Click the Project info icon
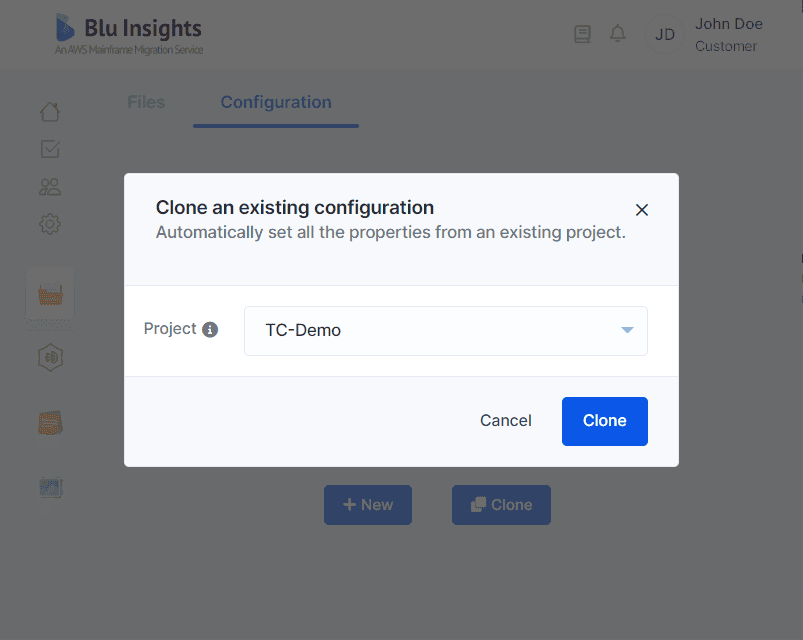Screen dimensions: 803x640 coord(210,329)
